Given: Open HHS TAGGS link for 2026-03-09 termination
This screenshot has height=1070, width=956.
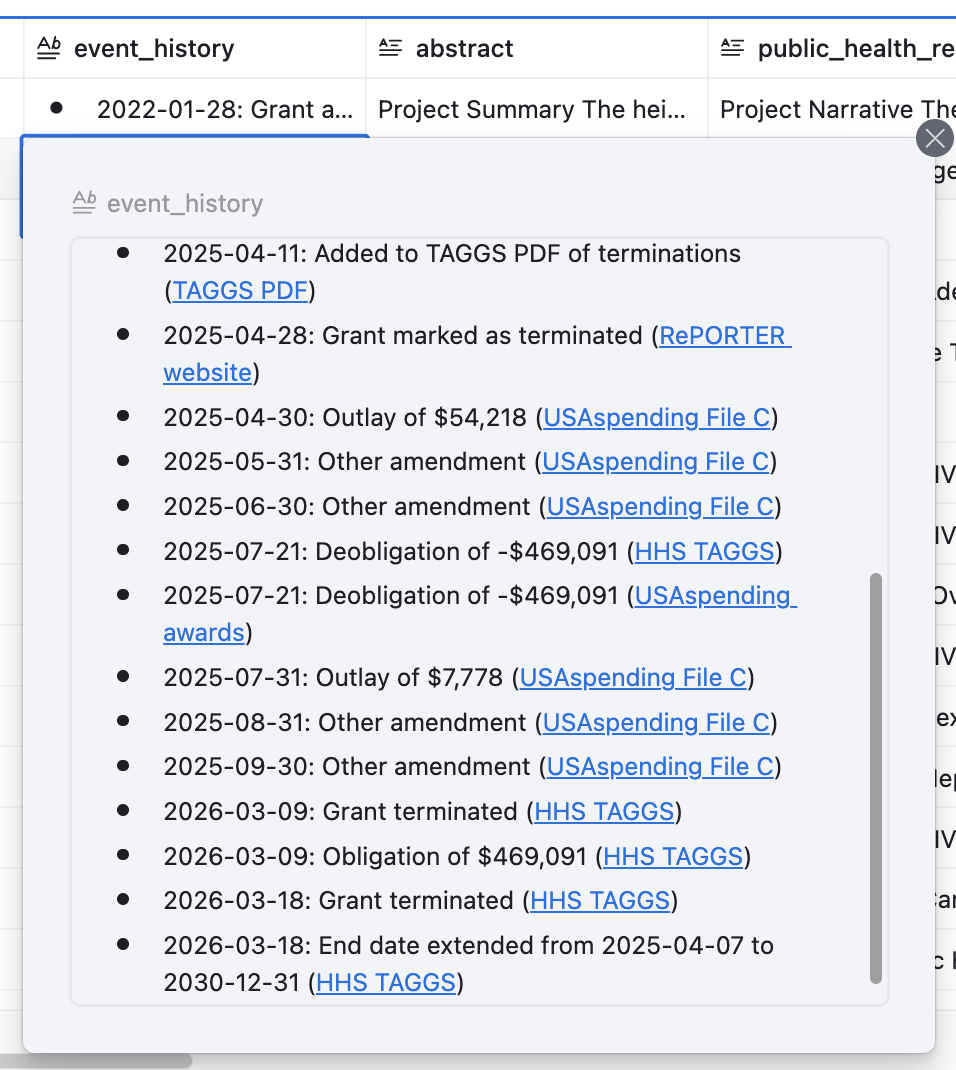Looking at the screenshot, I should 604,812.
